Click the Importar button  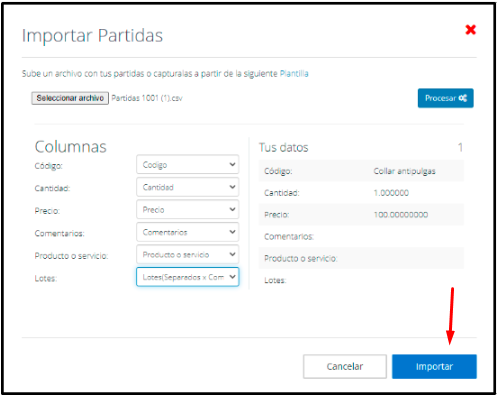[x=434, y=366]
